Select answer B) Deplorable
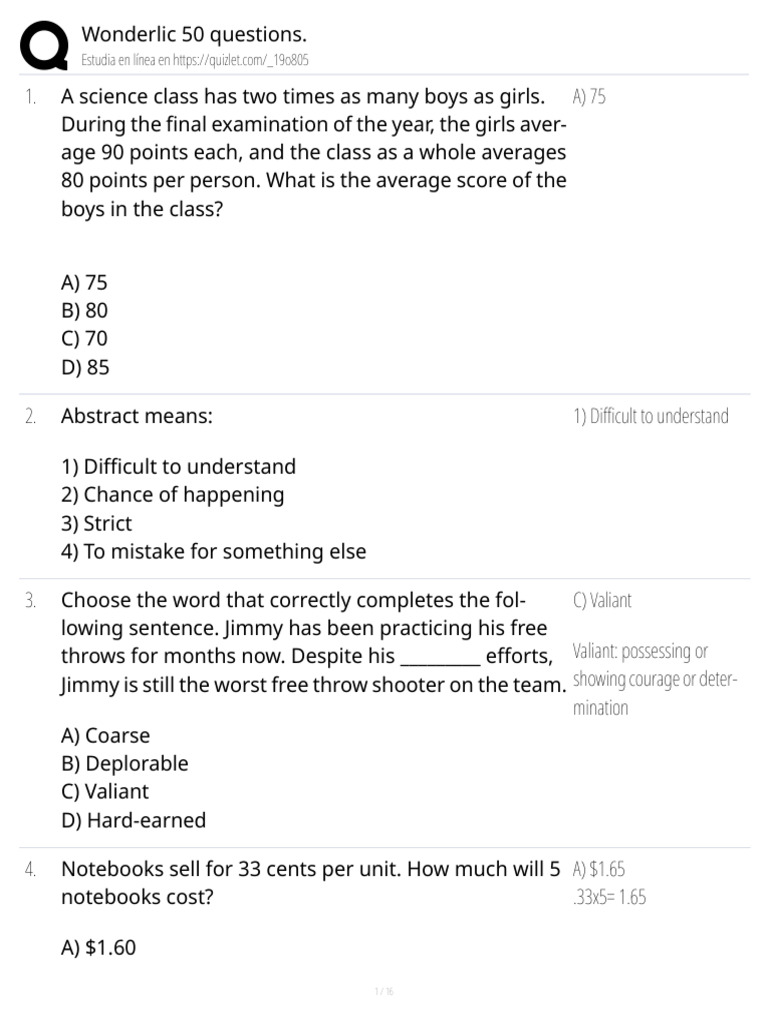Image resolution: width=768 pixels, height=1024 pixels. coord(125,763)
